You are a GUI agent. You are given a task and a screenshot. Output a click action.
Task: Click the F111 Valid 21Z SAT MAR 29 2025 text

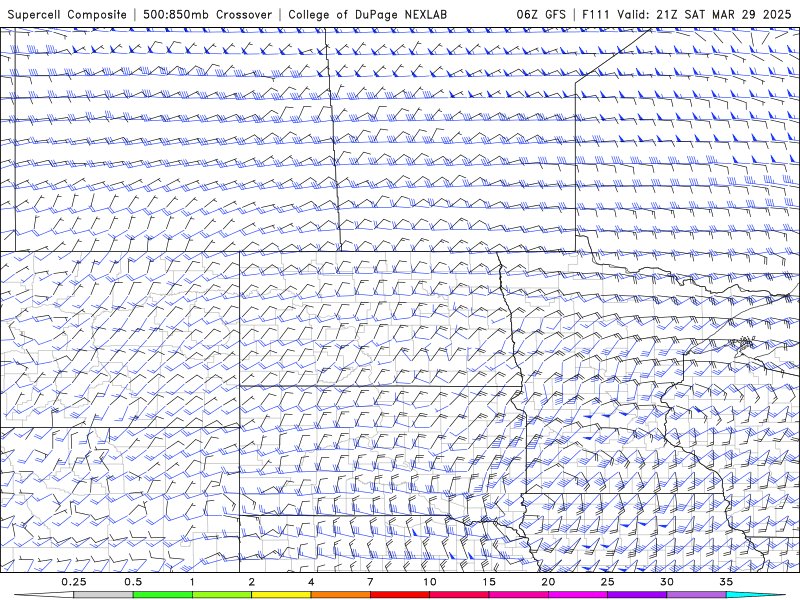pos(687,14)
